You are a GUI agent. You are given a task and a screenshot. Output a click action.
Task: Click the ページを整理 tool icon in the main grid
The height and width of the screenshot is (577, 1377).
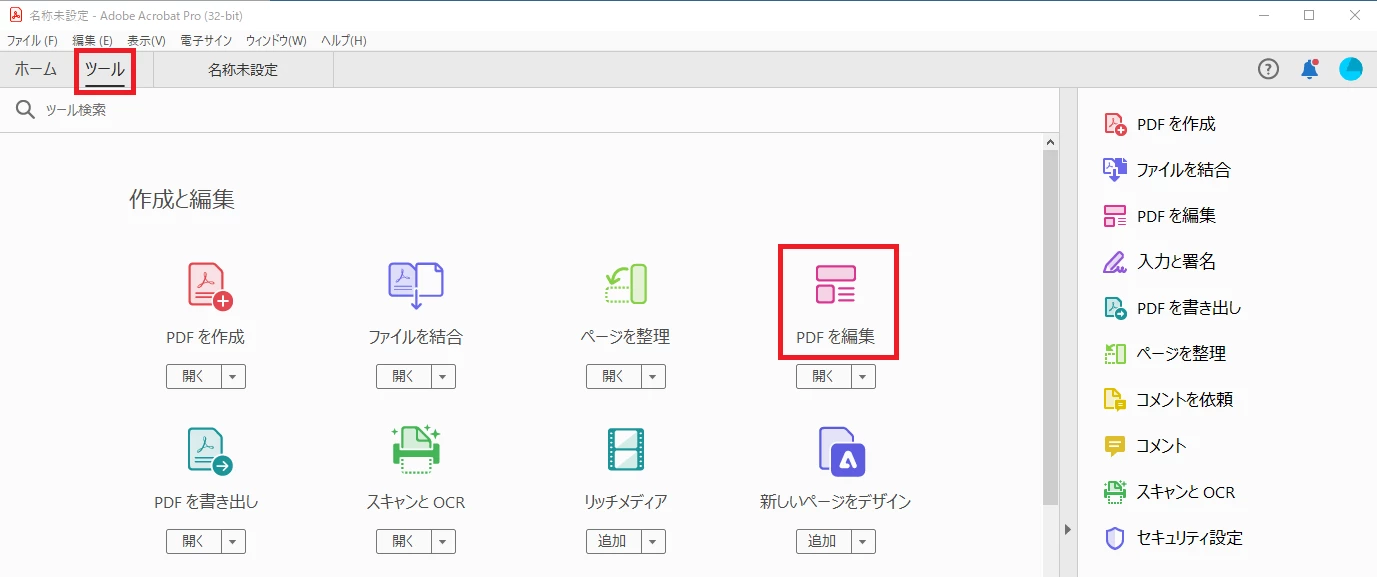pos(626,285)
